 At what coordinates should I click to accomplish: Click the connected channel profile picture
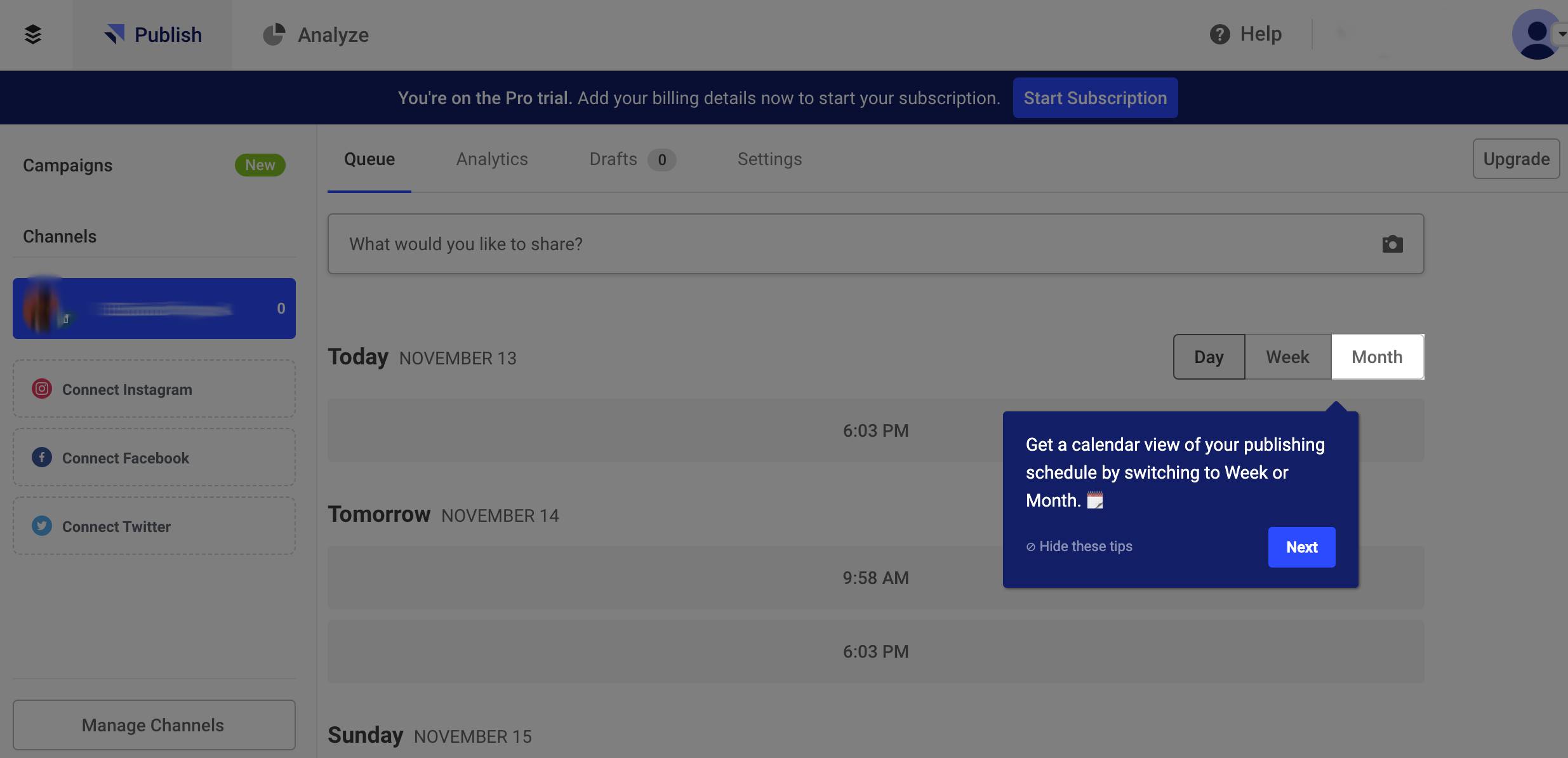pyautogui.click(x=42, y=307)
